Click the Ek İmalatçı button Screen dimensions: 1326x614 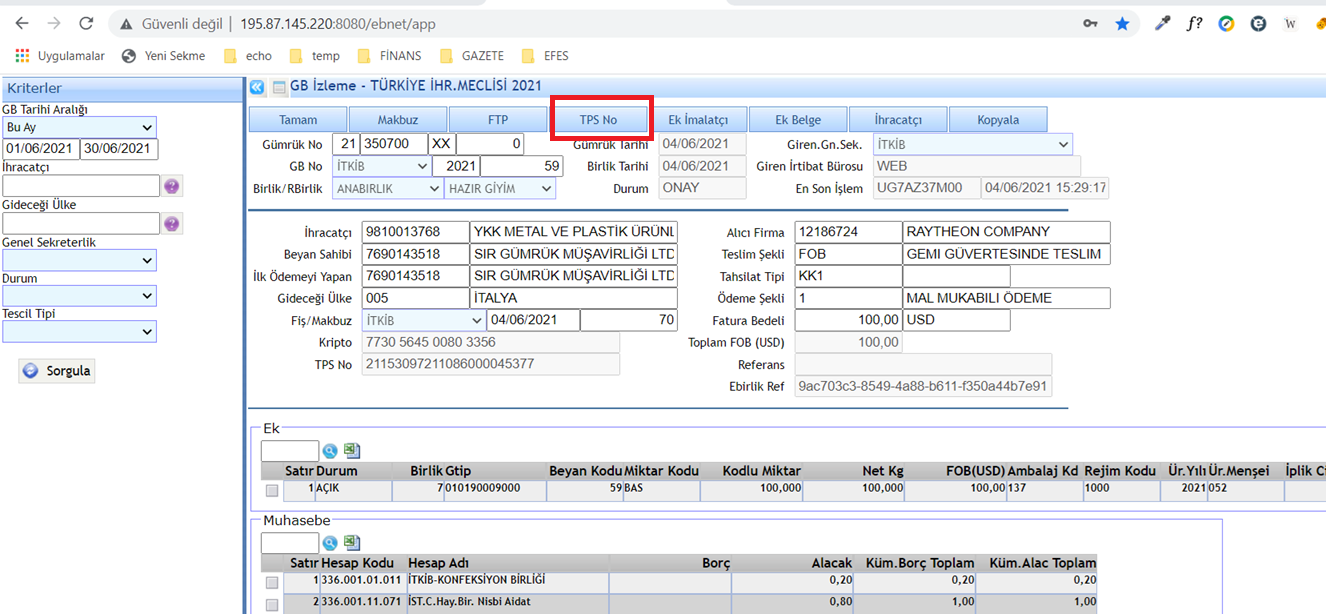698,120
